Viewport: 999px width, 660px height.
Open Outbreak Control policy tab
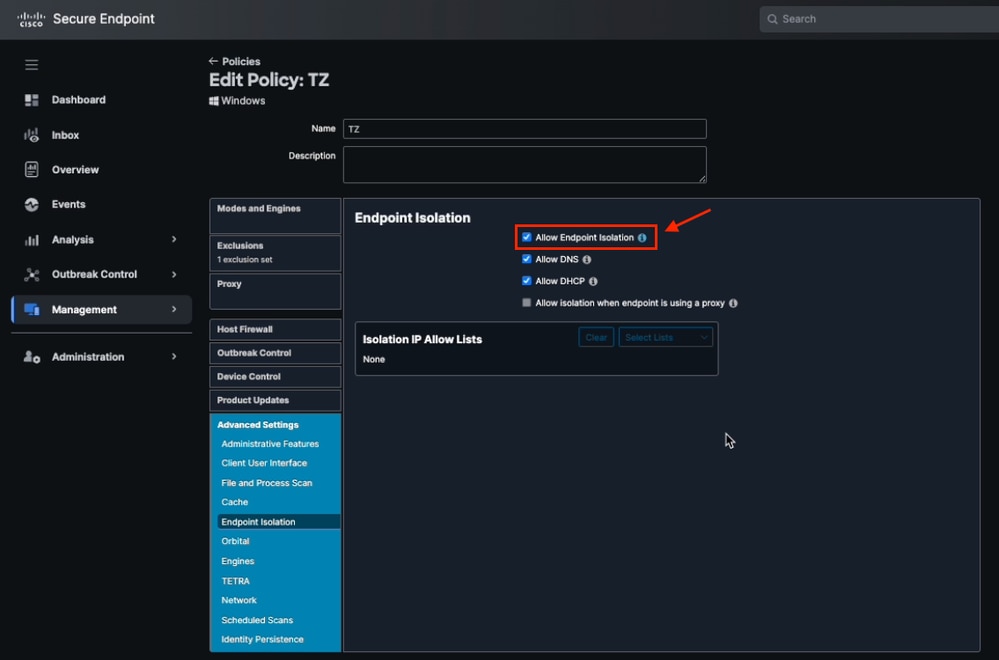[x=275, y=353]
